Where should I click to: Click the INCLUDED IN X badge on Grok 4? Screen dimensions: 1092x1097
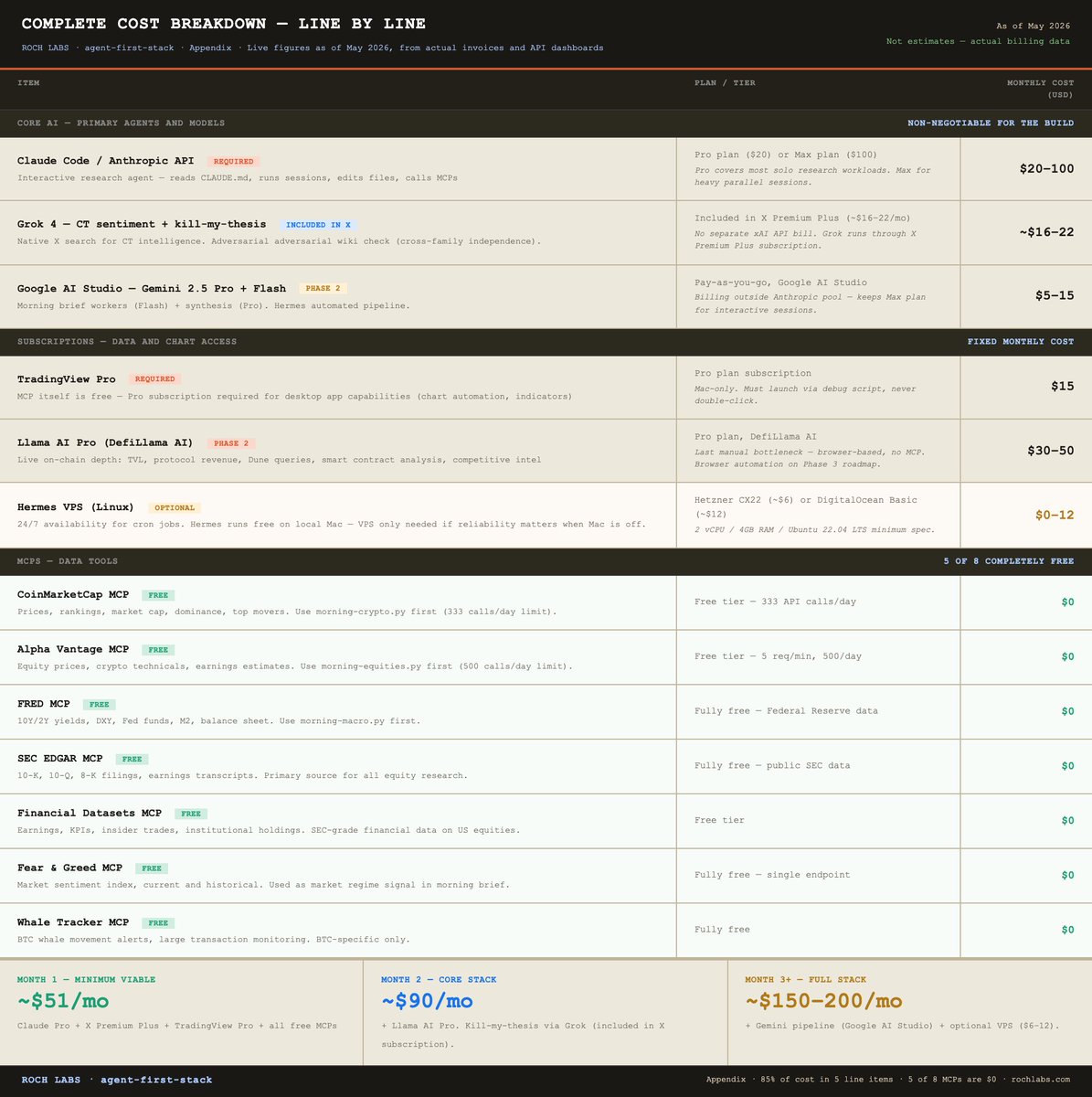tap(318, 225)
